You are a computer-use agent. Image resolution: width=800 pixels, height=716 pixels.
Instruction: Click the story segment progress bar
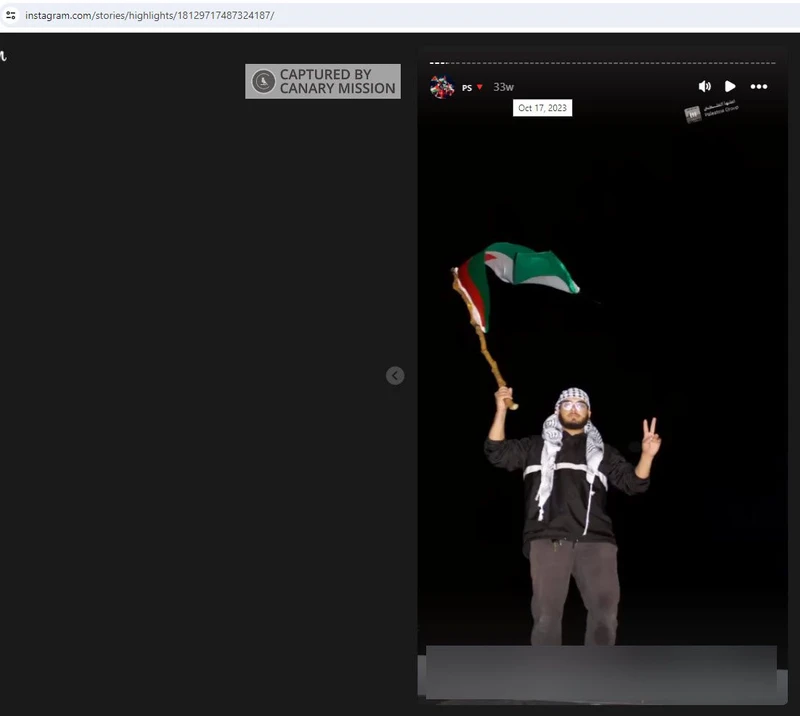tap(602, 63)
